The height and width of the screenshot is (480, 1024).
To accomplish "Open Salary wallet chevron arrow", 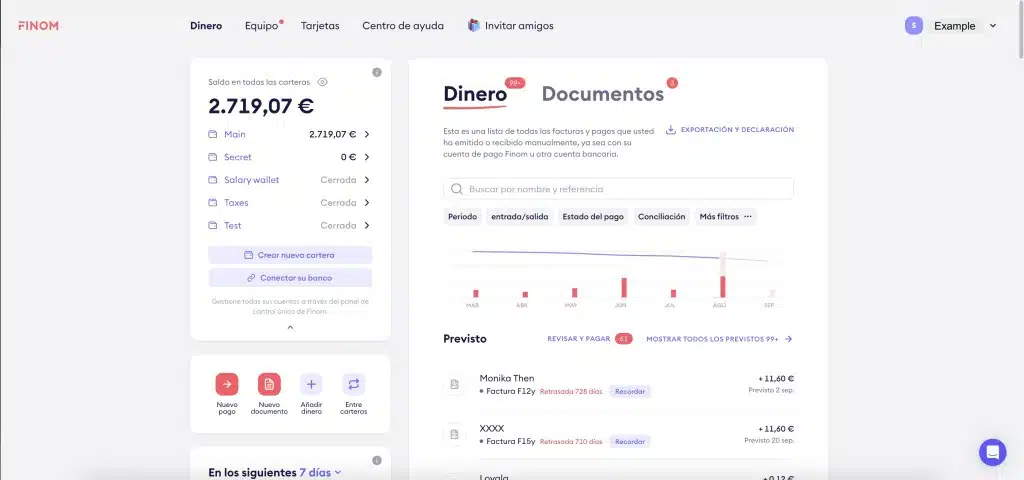I will (x=367, y=180).
